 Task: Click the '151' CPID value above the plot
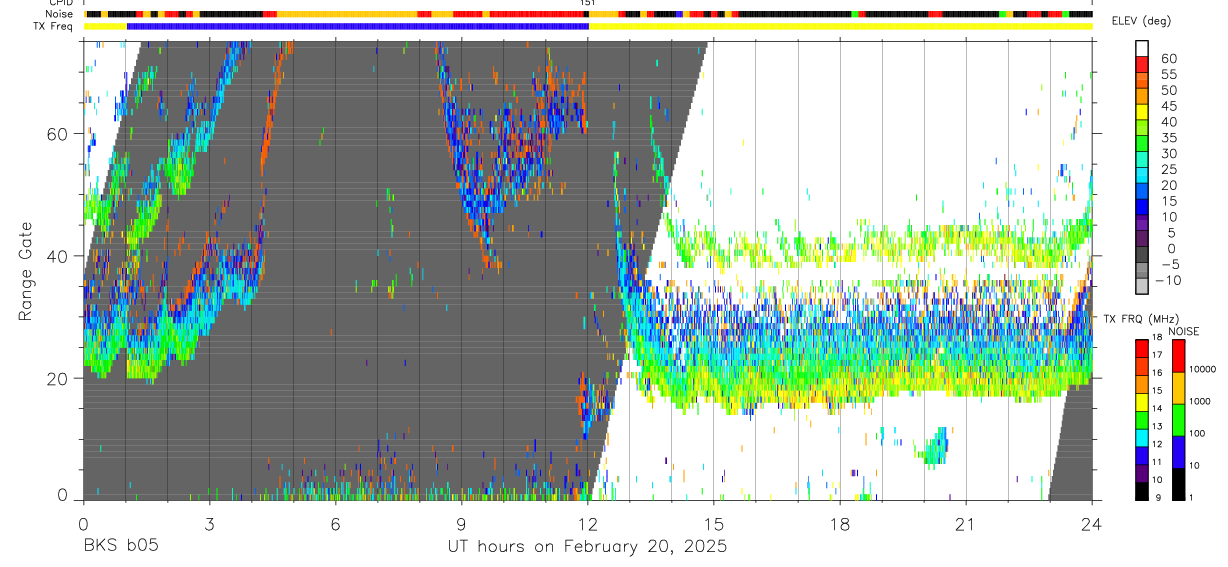tap(588, 4)
